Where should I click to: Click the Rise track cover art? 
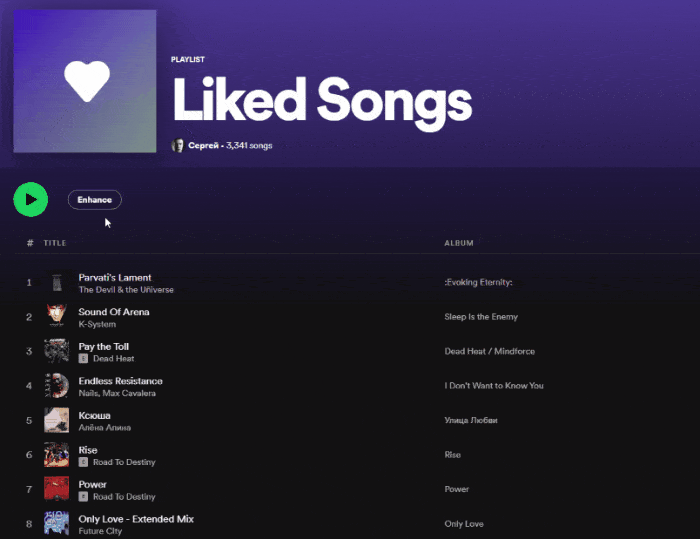[x=57, y=455]
